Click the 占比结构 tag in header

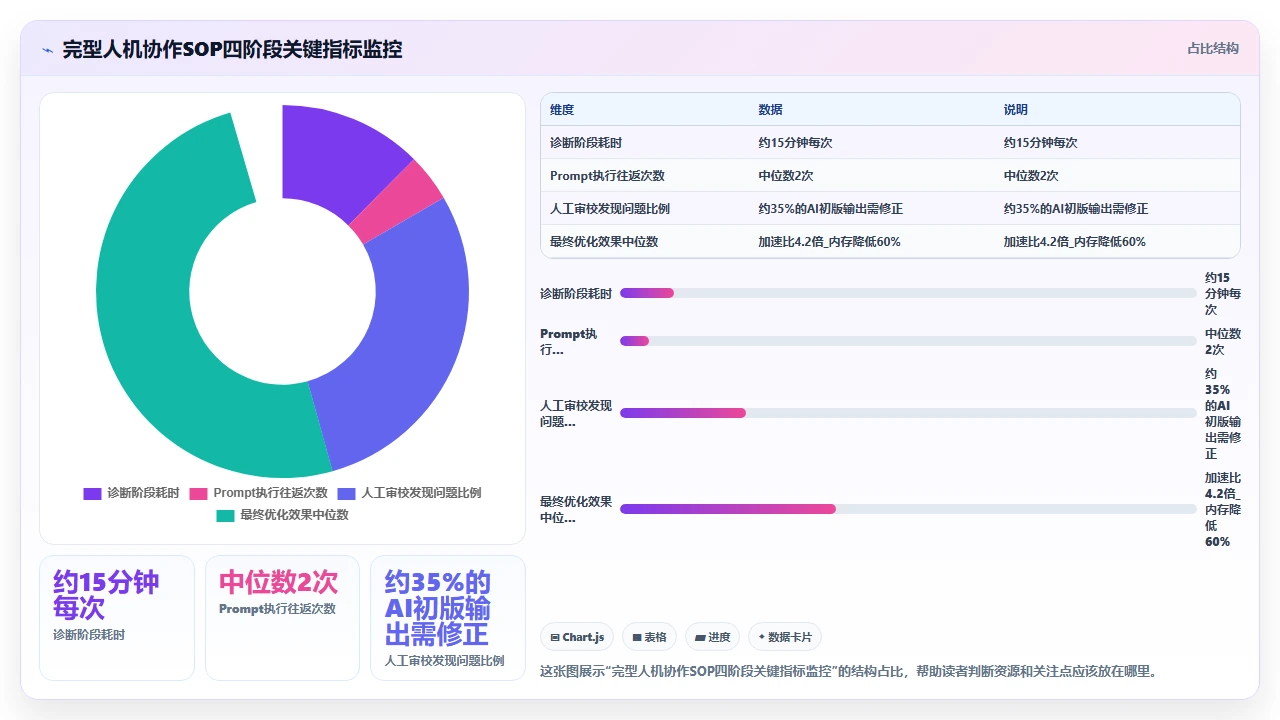(x=1213, y=48)
